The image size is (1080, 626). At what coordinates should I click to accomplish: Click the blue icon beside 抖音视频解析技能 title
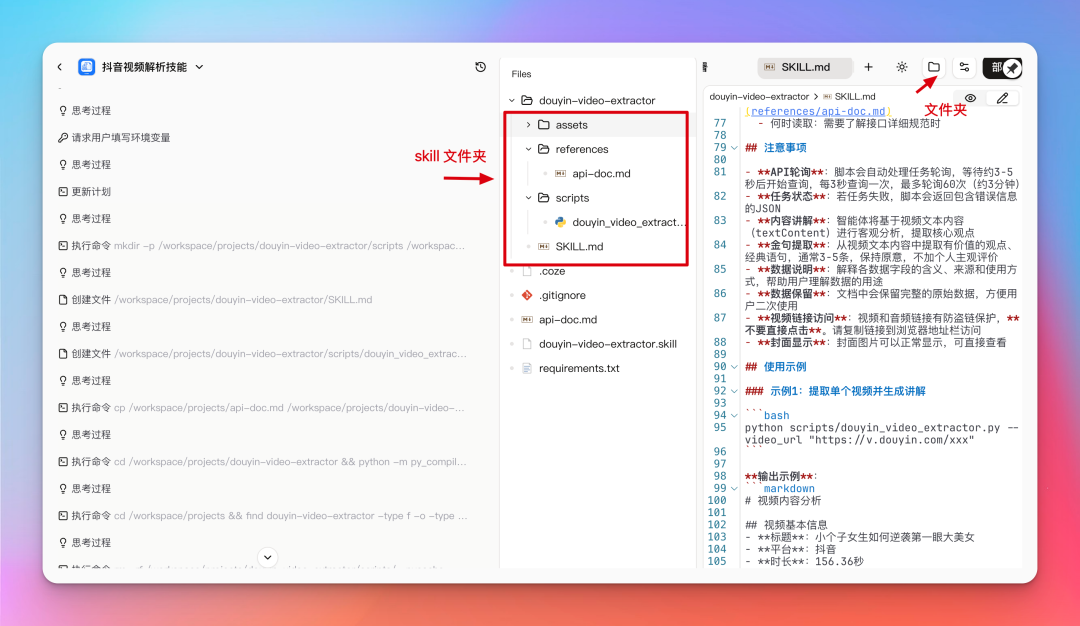[x=86, y=66]
